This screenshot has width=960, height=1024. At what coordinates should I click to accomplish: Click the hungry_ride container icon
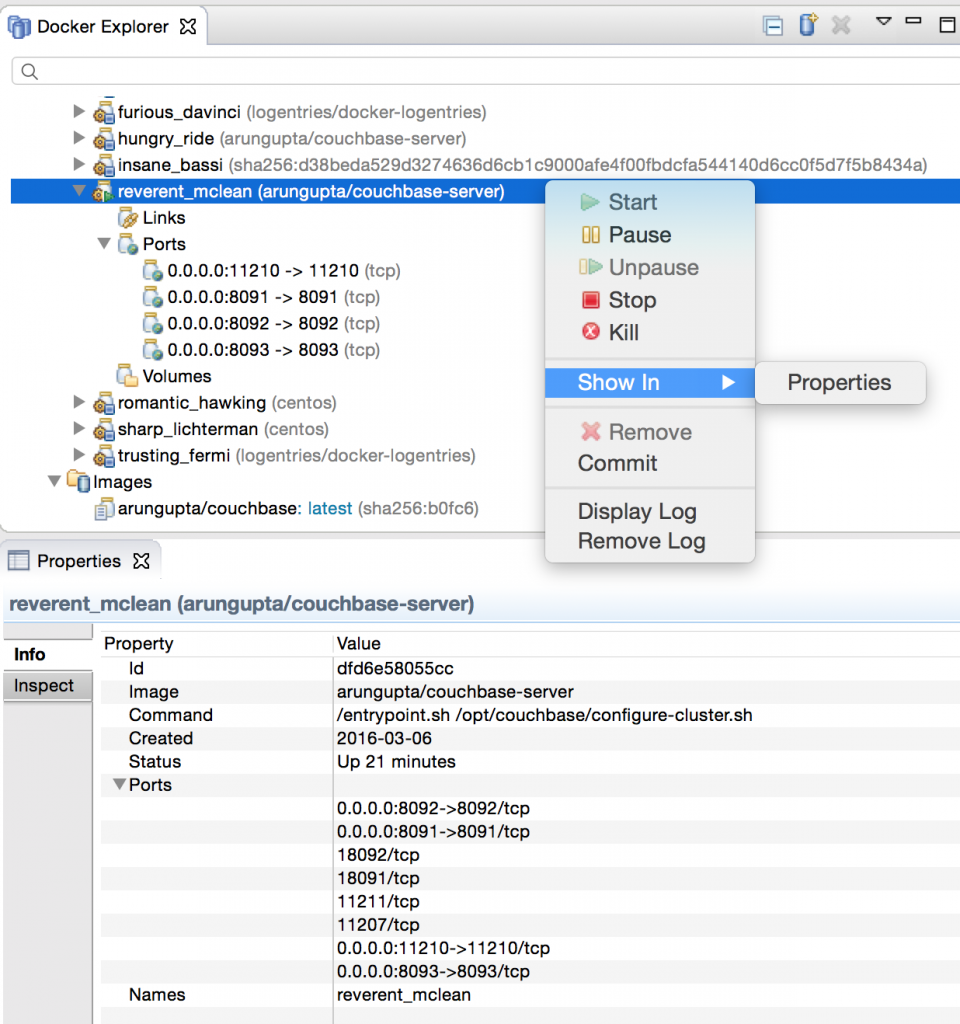point(103,138)
